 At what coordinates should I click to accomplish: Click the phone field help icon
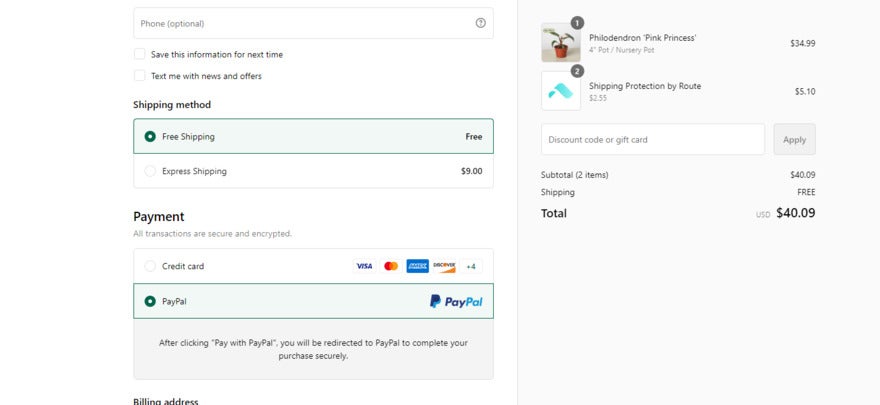pyautogui.click(x=480, y=23)
